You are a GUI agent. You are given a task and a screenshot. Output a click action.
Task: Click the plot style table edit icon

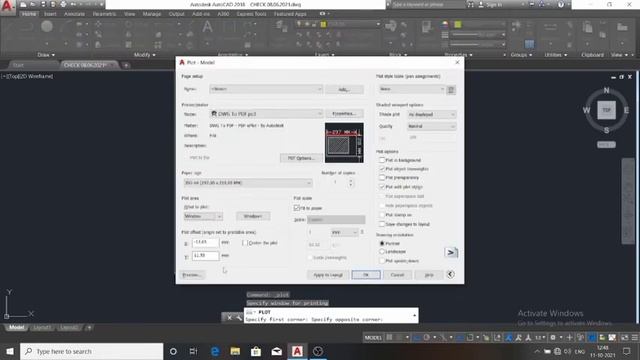click(x=451, y=90)
